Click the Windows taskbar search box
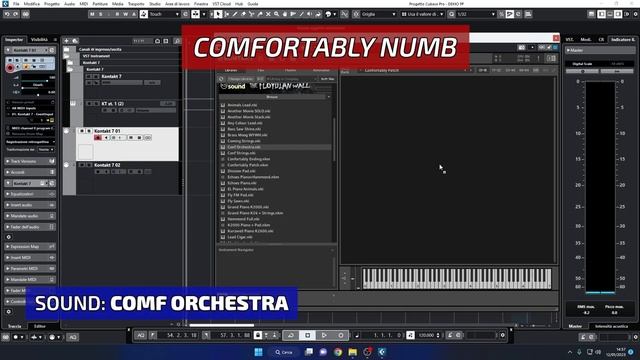 pyautogui.click(x=283, y=352)
